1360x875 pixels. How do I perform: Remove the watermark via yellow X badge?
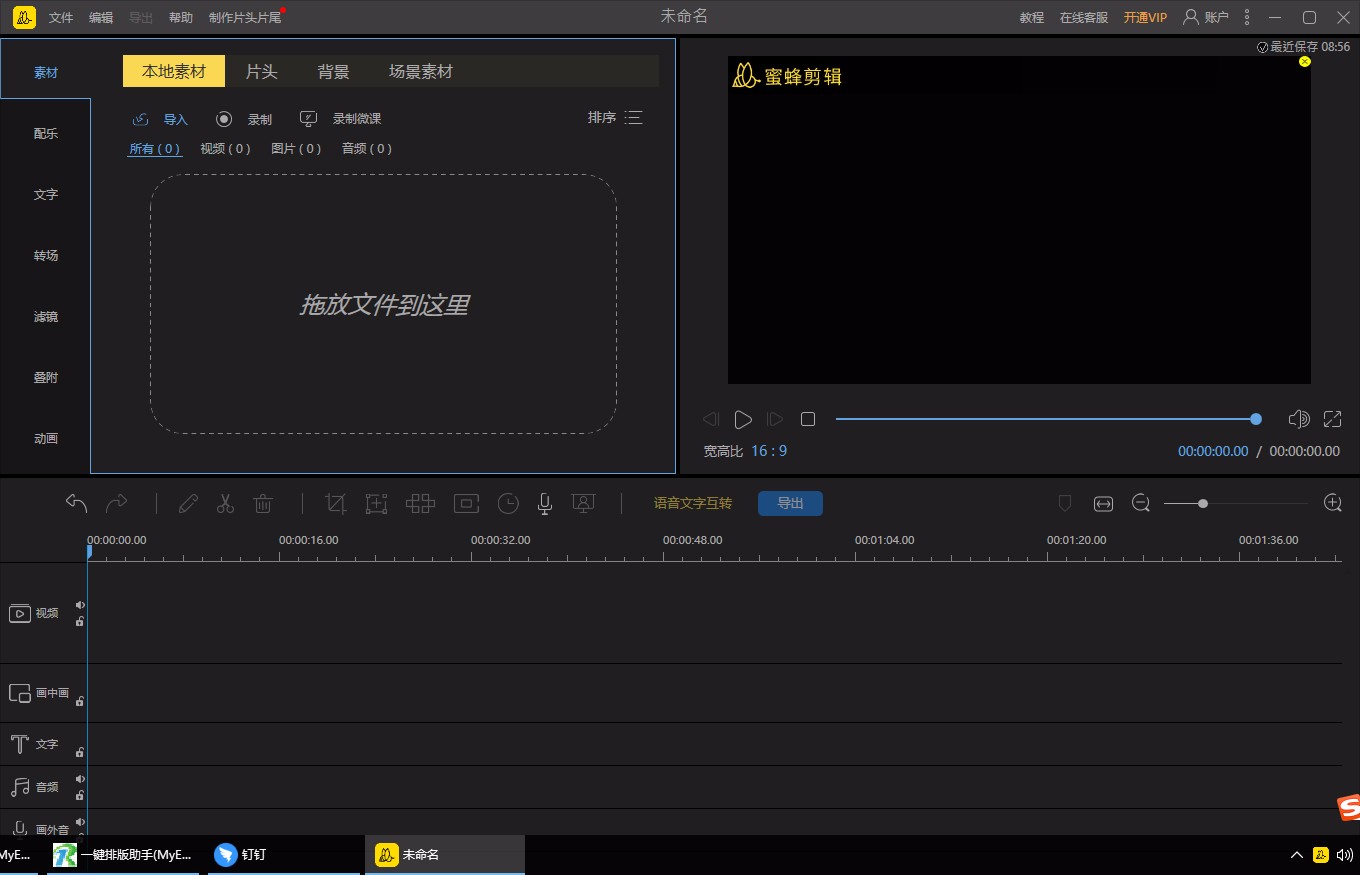[1304, 61]
